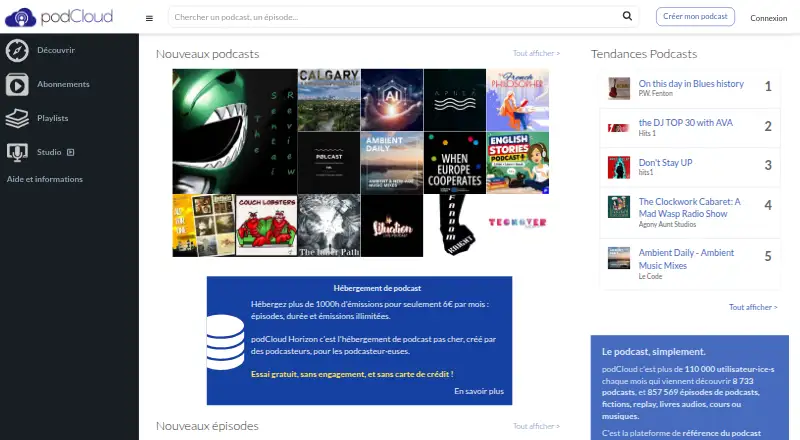
Task: Open the Abonnements play icon
Action: [17, 85]
